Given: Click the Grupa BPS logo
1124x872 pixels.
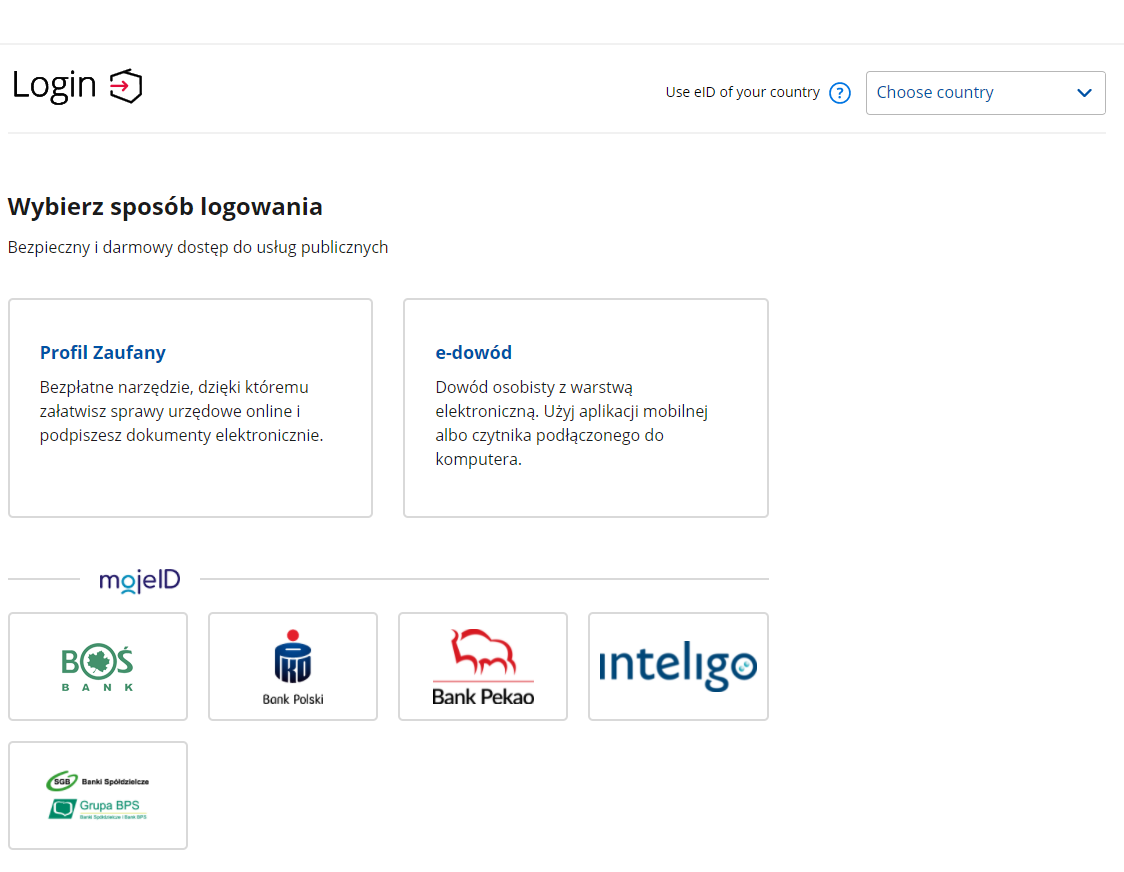Looking at the screenshot, I should [x=98, y=808].
